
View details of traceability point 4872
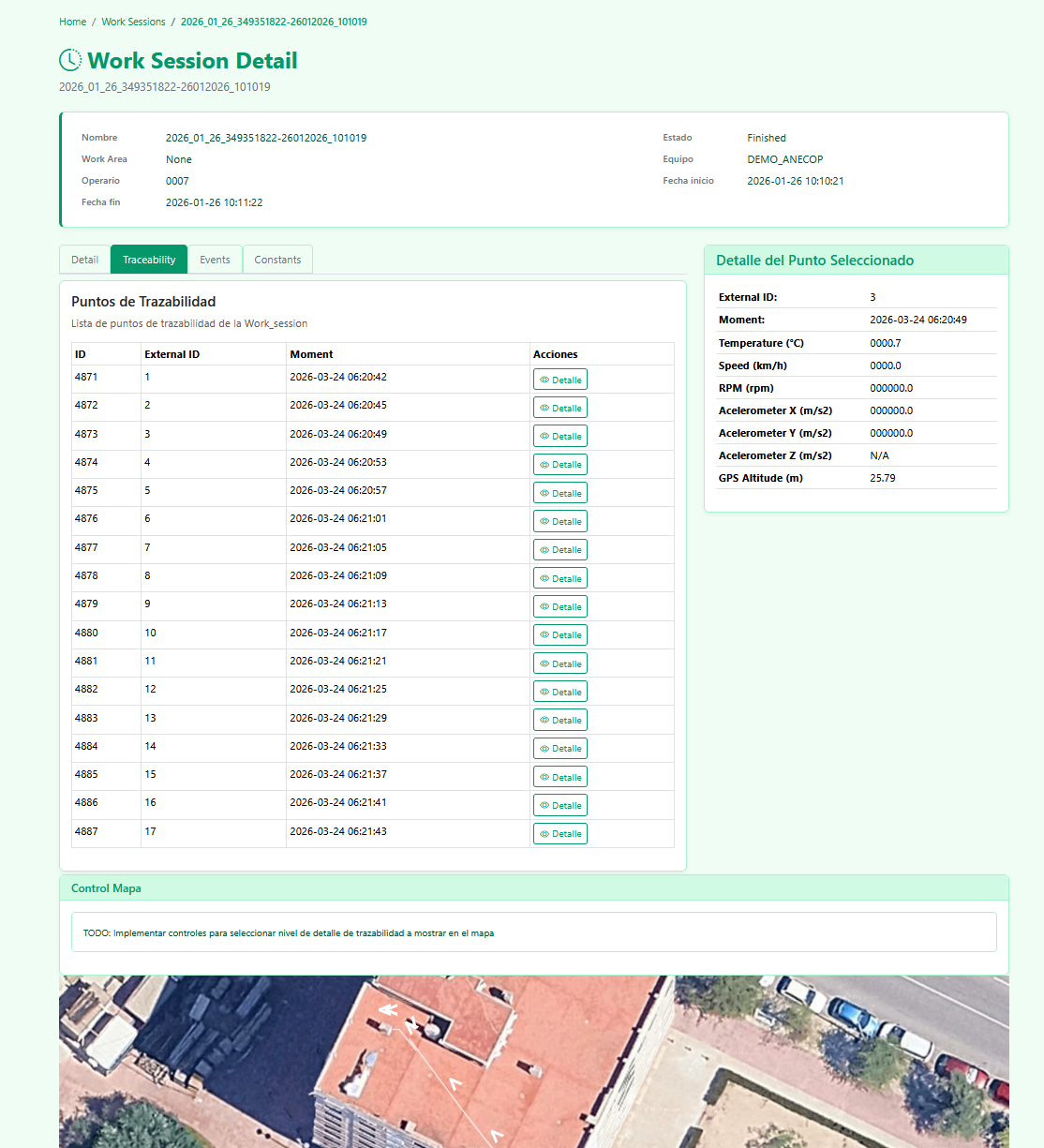click(560, 409)
